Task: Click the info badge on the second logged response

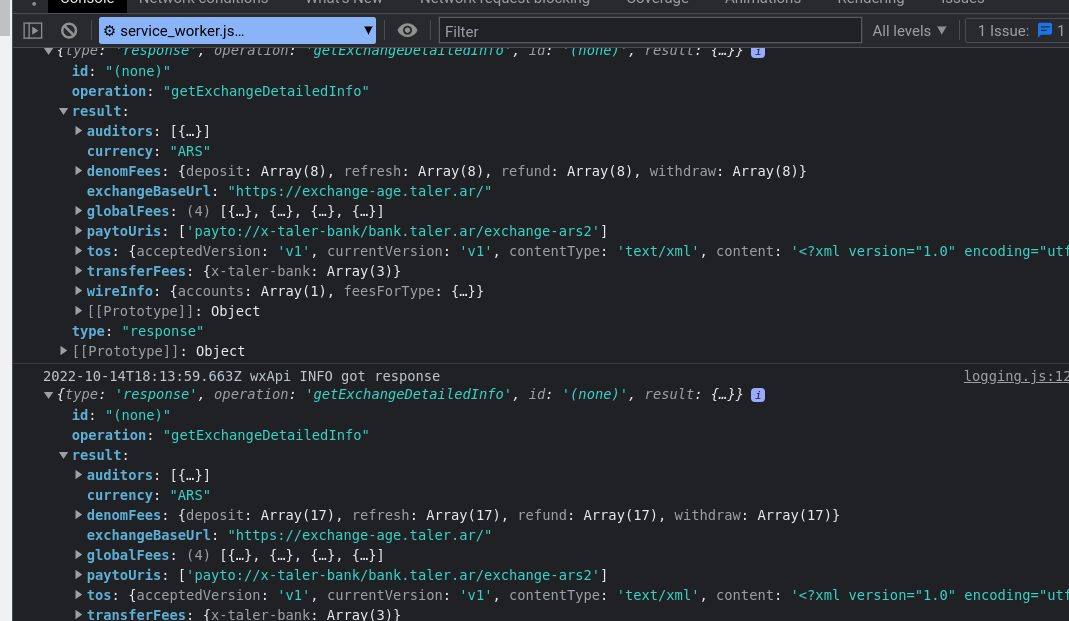Action: click(x=758, y=395)
